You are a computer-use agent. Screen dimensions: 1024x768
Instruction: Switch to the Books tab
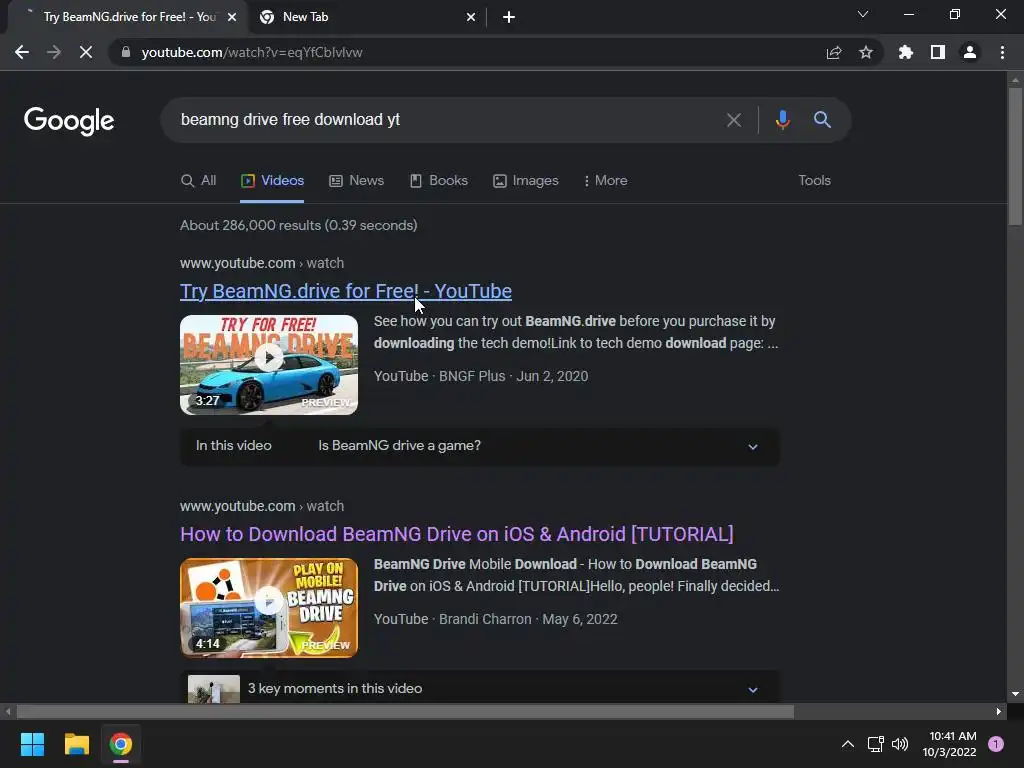click(x=439, y=181)
